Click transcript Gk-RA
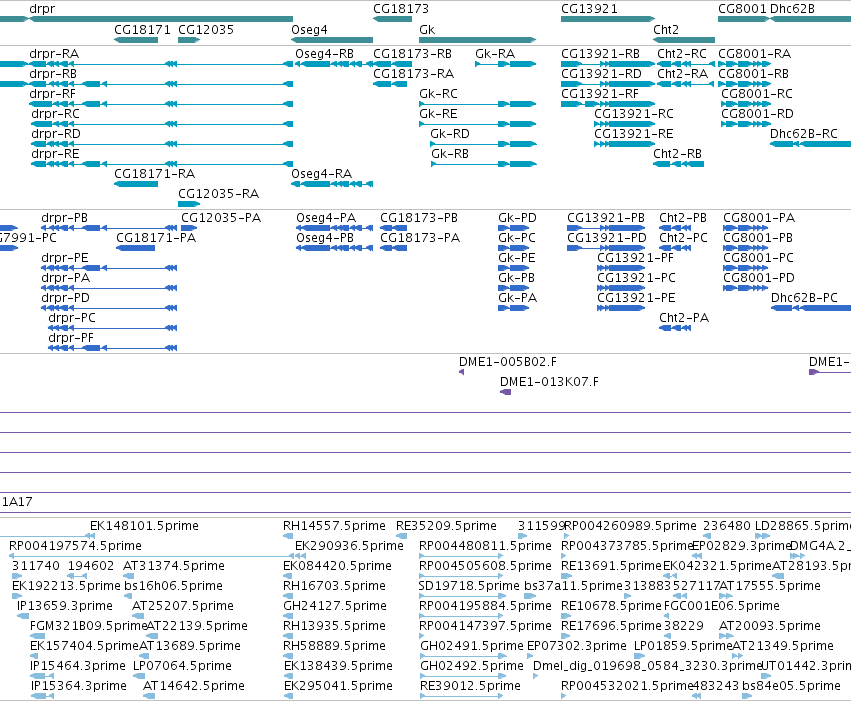The image size is (851, 701). tap(505, 64)
